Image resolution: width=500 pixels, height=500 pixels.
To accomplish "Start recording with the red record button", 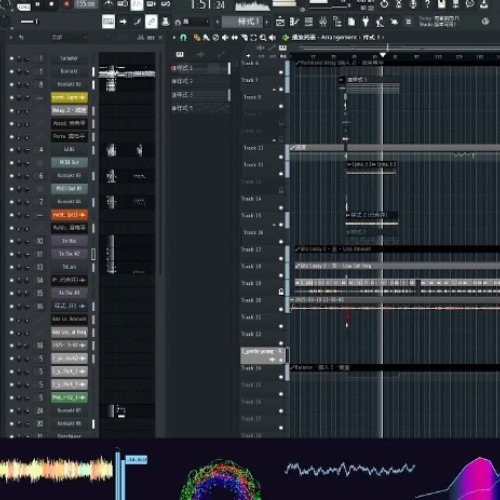I will tap(66, 4).
